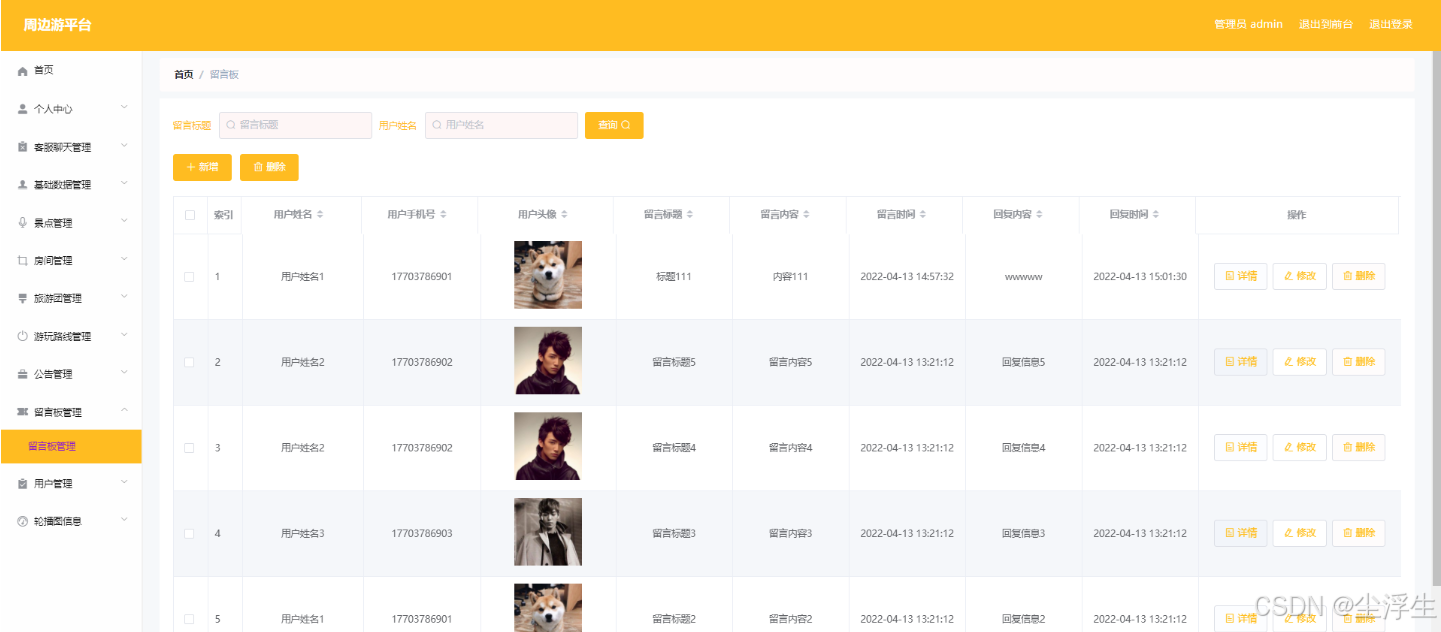Viewport: 1441px width, 632px height.
Task: Open 公告管理 menu label
Action: tap(53, 374)
